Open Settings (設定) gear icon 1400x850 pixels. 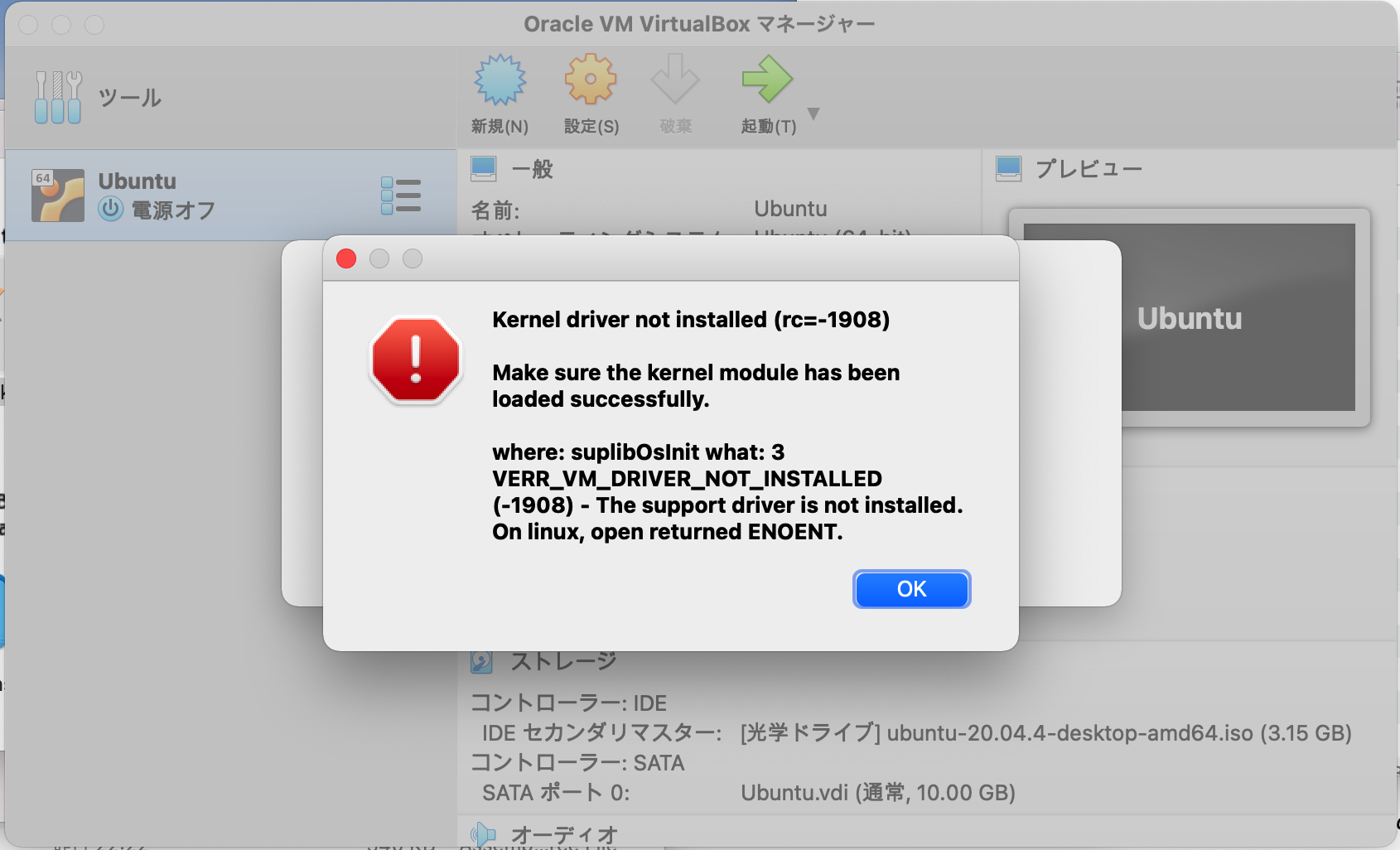pos(591,80)
